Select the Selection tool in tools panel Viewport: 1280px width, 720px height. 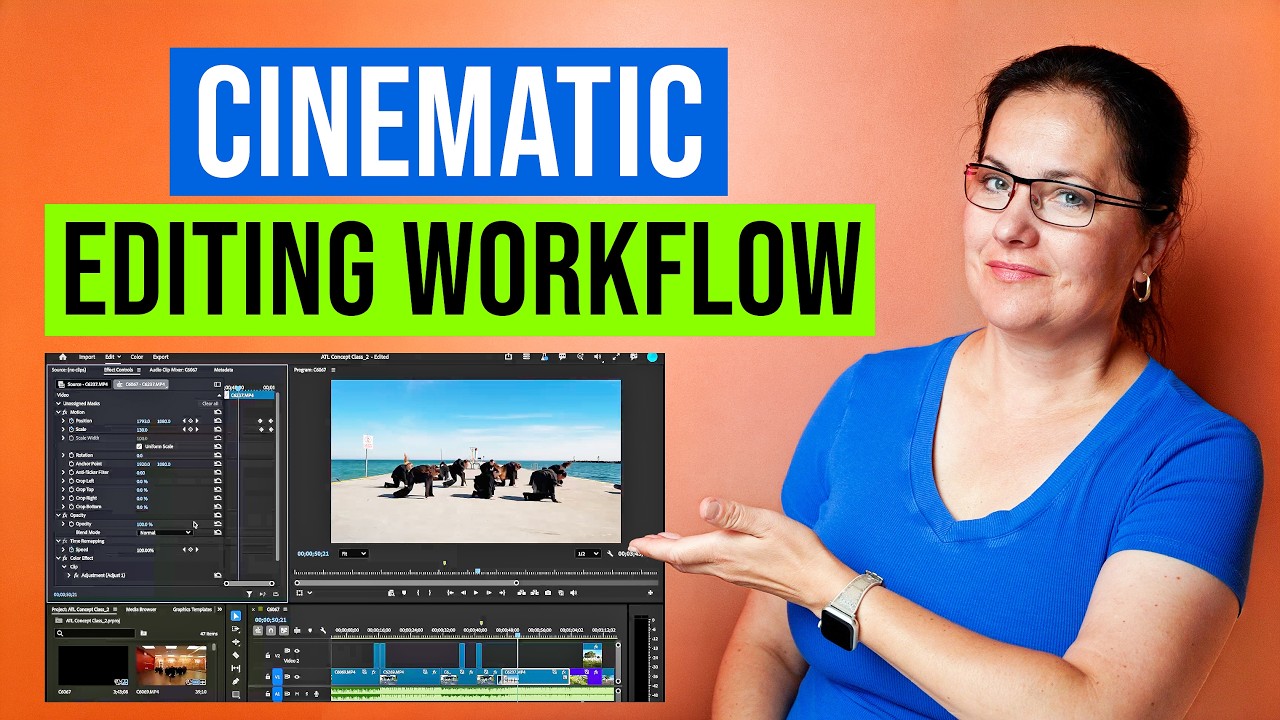[236, 616]
